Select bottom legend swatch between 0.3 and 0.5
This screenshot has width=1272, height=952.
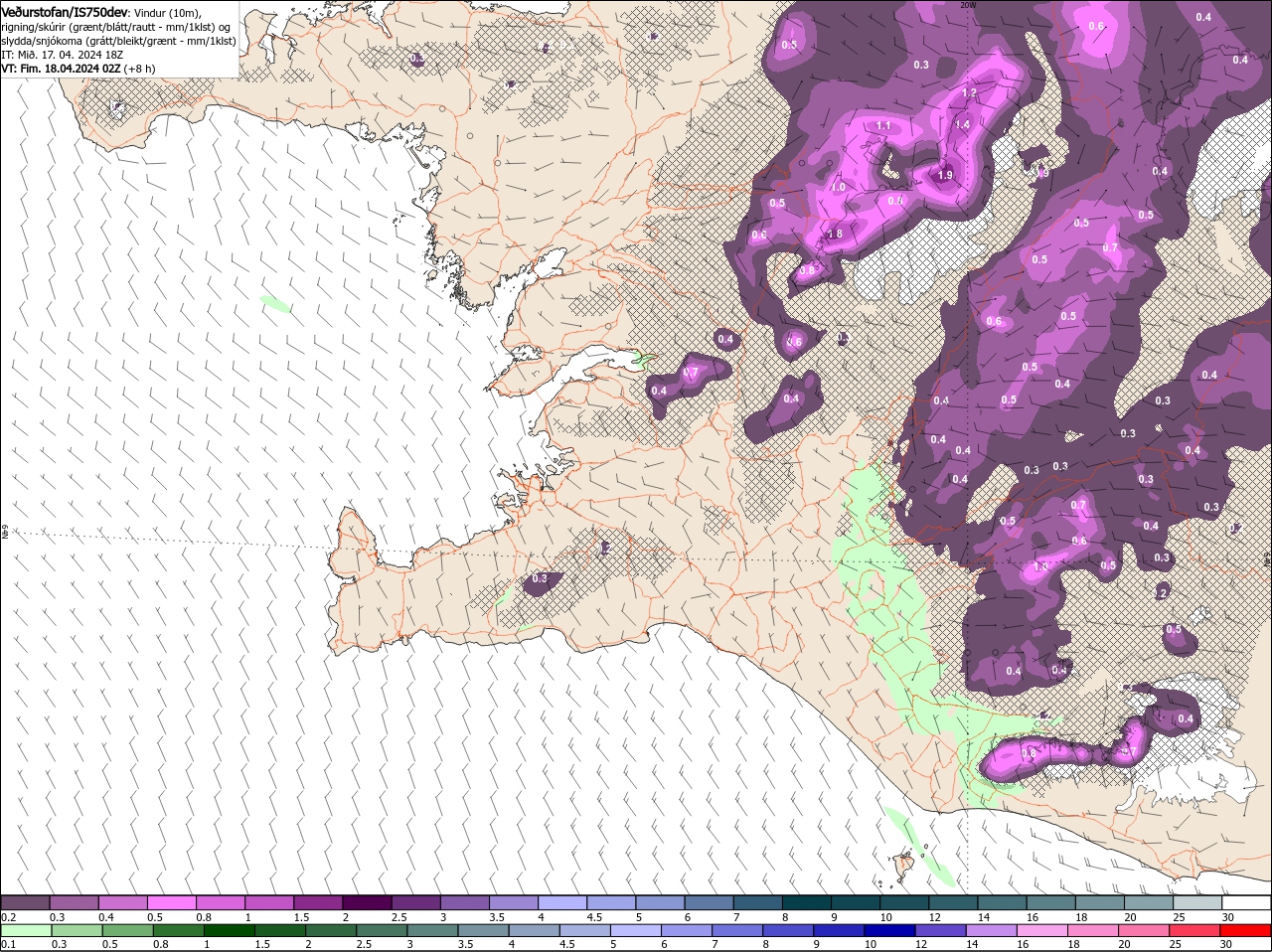(x=78, y=931)
